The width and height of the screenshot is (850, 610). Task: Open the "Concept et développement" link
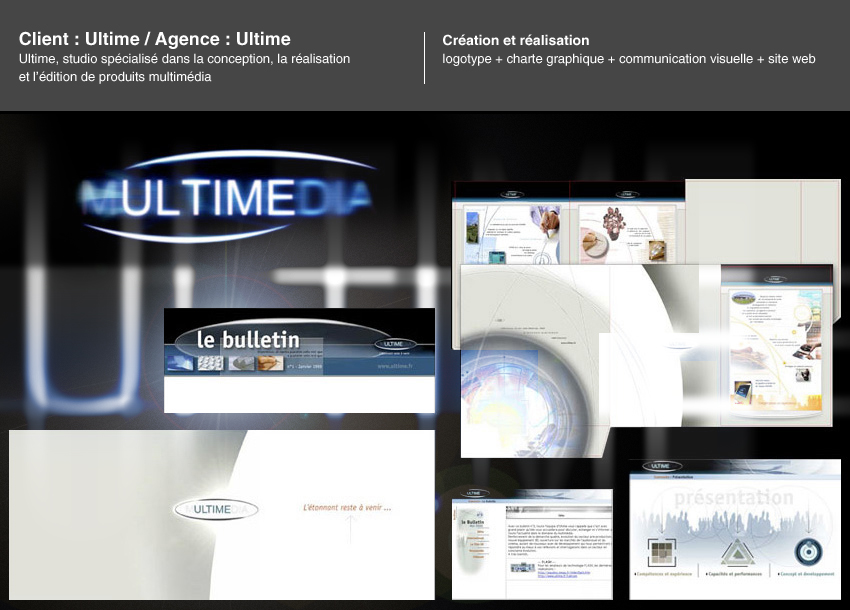click(x=806, y=574)
